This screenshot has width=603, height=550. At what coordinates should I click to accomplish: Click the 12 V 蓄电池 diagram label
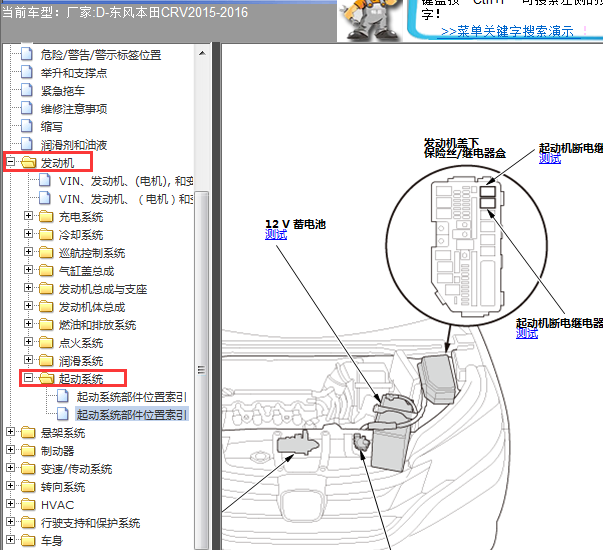(295, 224)
